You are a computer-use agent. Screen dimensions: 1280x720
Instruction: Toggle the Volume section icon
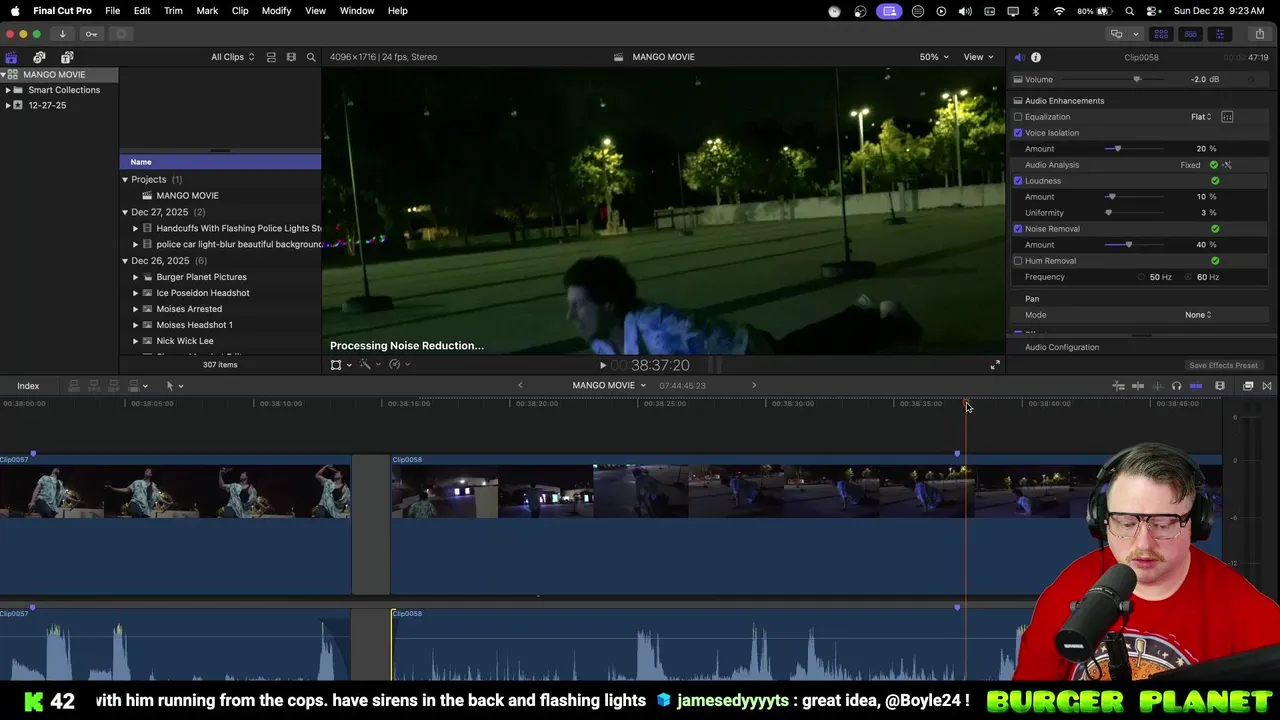[x=1018, y=80]
